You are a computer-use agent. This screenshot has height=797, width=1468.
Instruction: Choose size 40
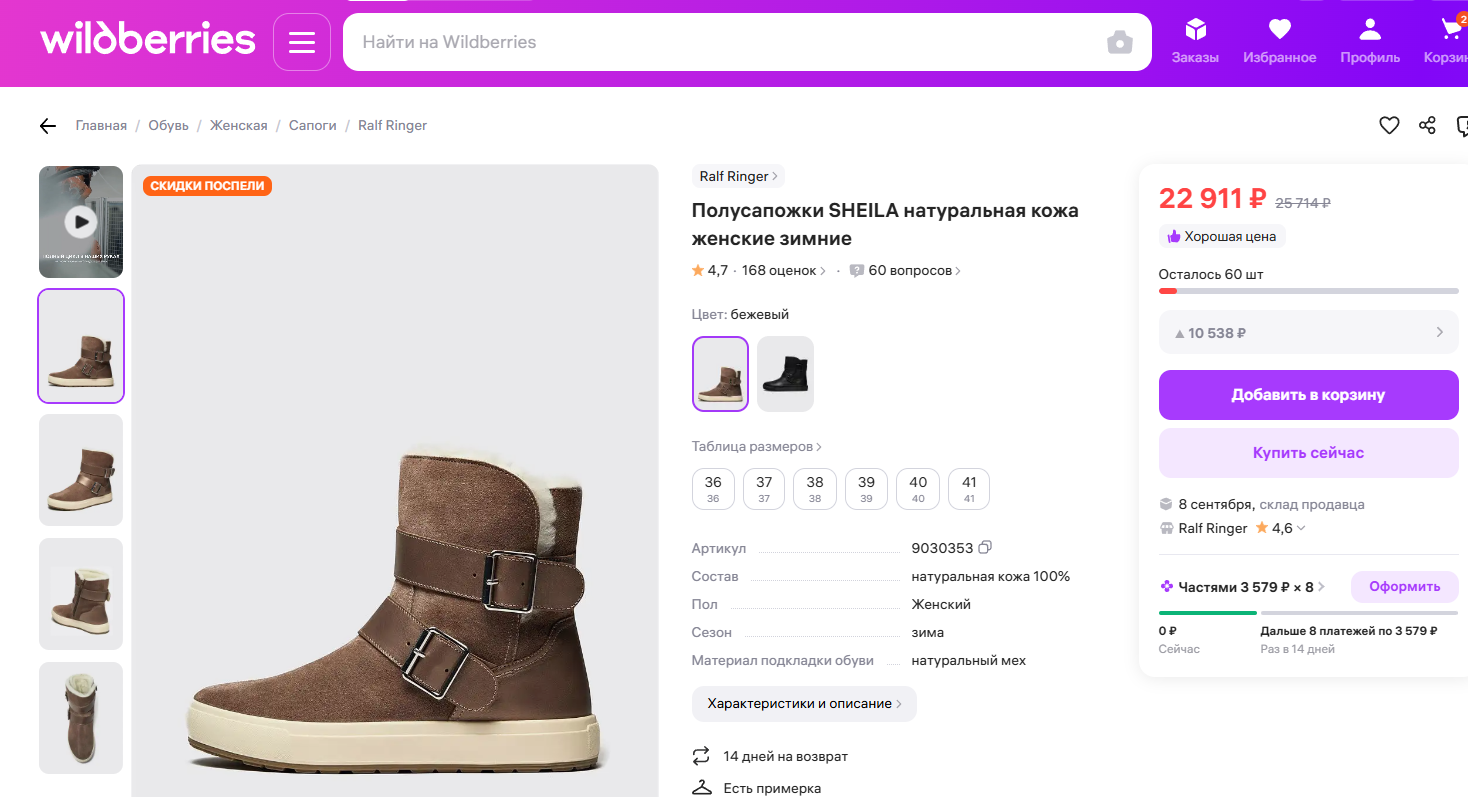[x=918, y=489]
